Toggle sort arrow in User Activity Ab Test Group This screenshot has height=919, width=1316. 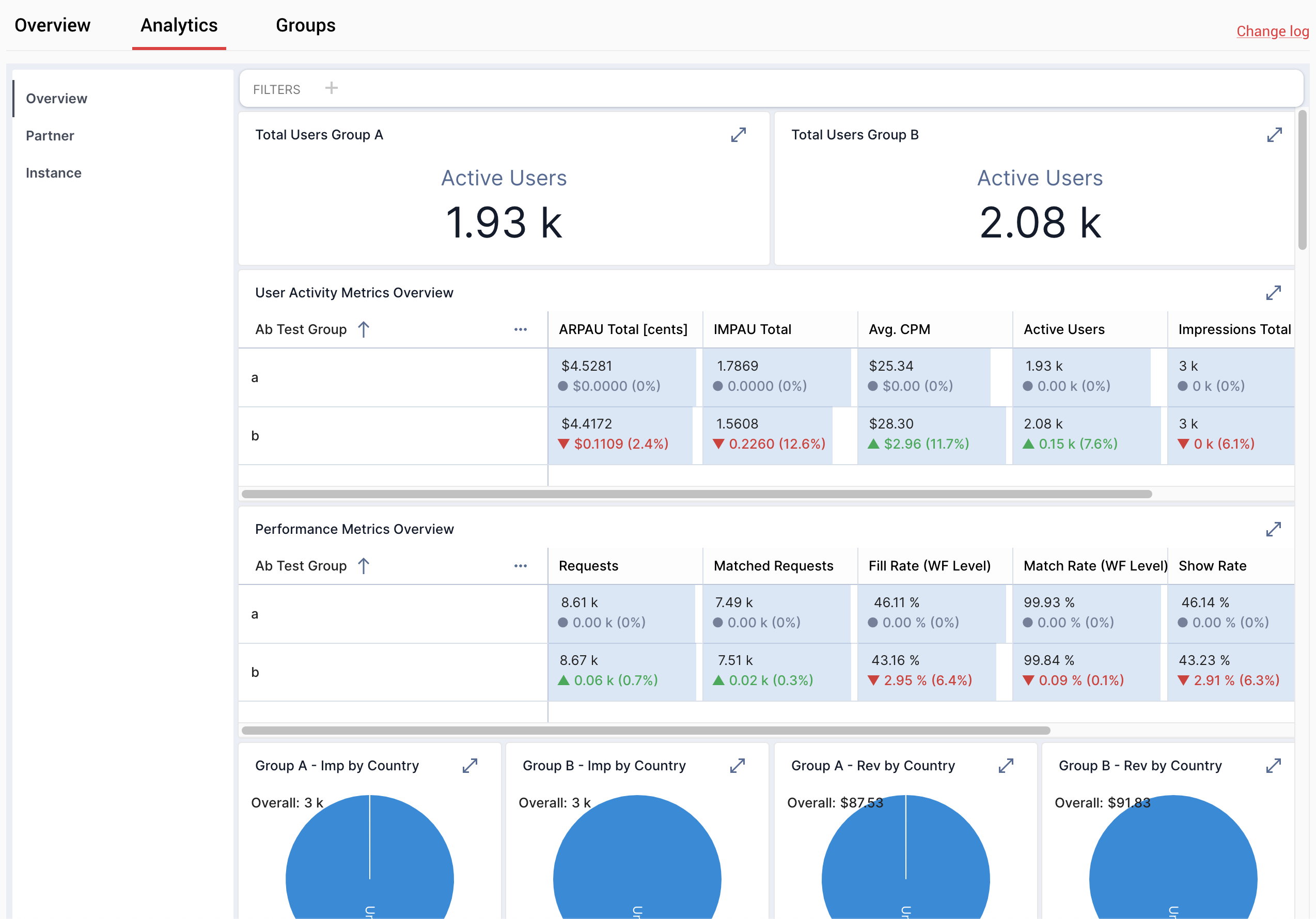(364, 329)
